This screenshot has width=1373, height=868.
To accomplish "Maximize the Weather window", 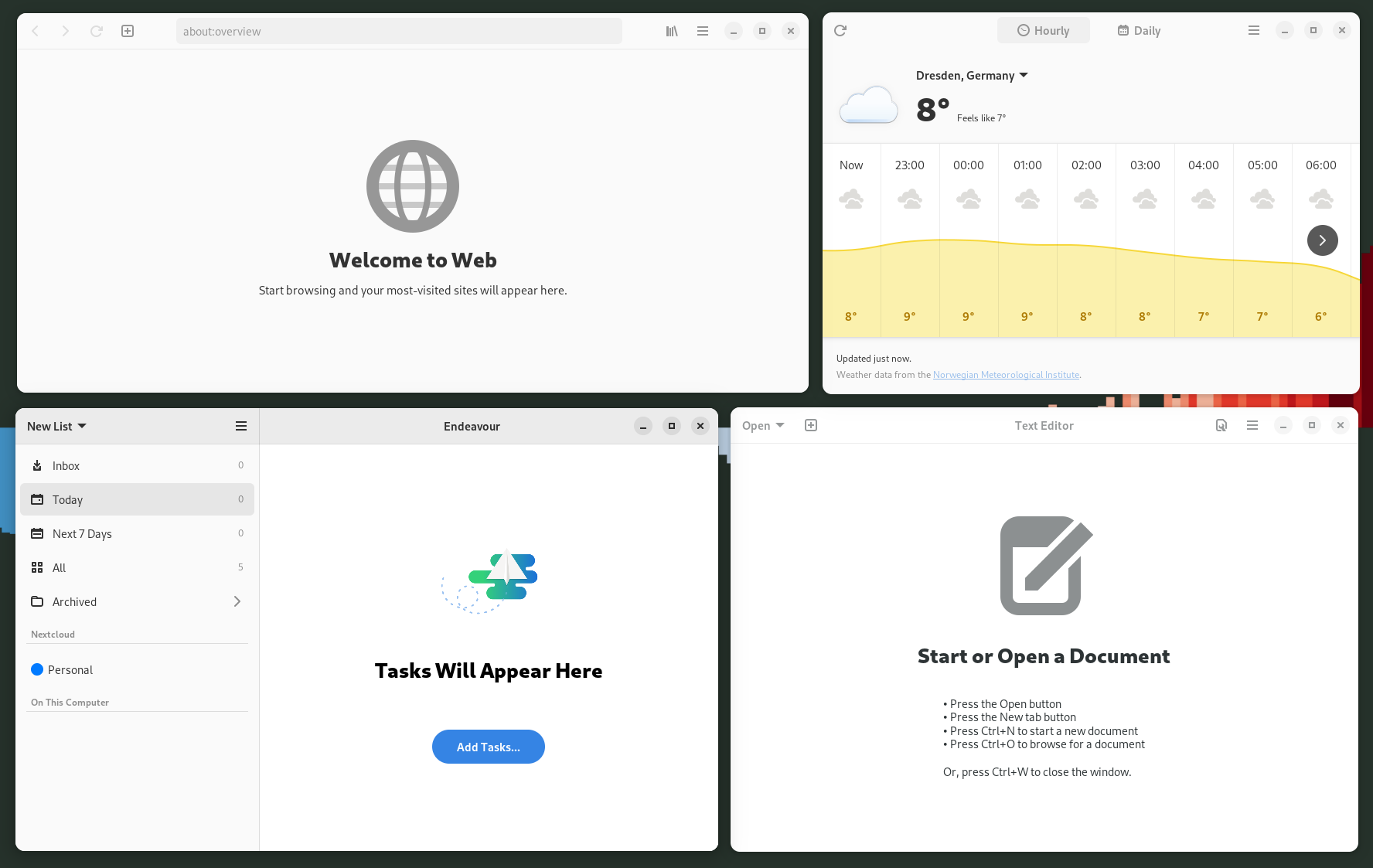I will [x=1313, y=30].
